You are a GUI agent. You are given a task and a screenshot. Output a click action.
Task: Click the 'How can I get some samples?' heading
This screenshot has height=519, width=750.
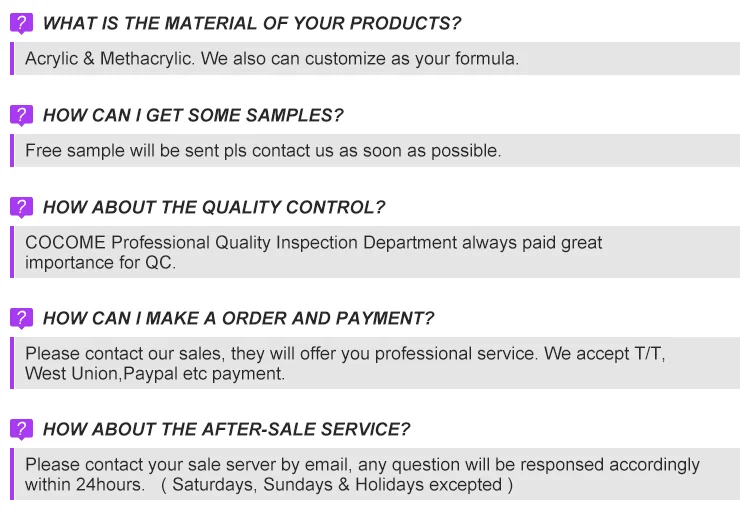point(193,115)
